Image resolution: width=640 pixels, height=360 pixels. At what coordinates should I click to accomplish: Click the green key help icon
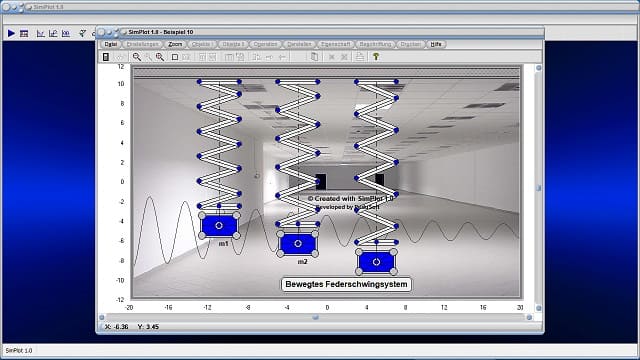click(376, 57)
